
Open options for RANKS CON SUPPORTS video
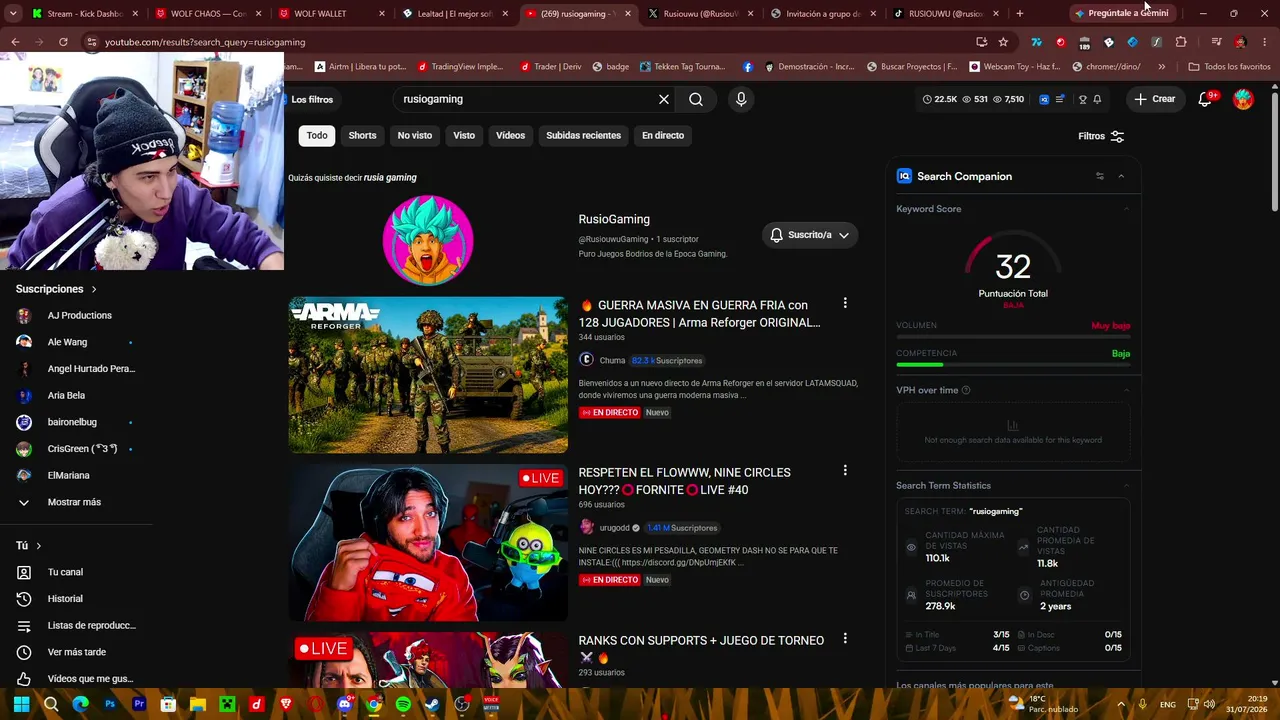tap(845, 638)
